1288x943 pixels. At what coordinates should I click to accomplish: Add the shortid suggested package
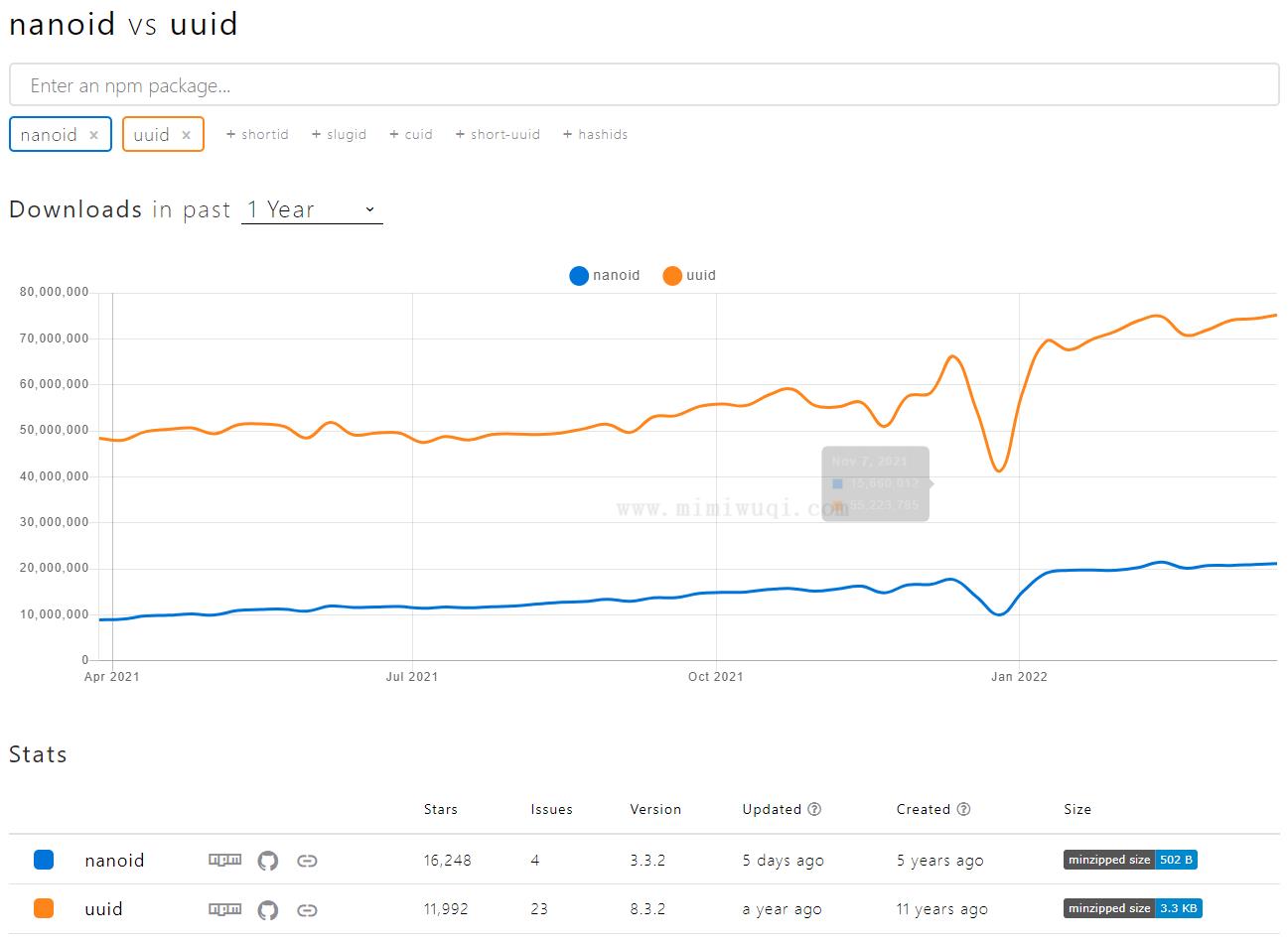point(257,135)
